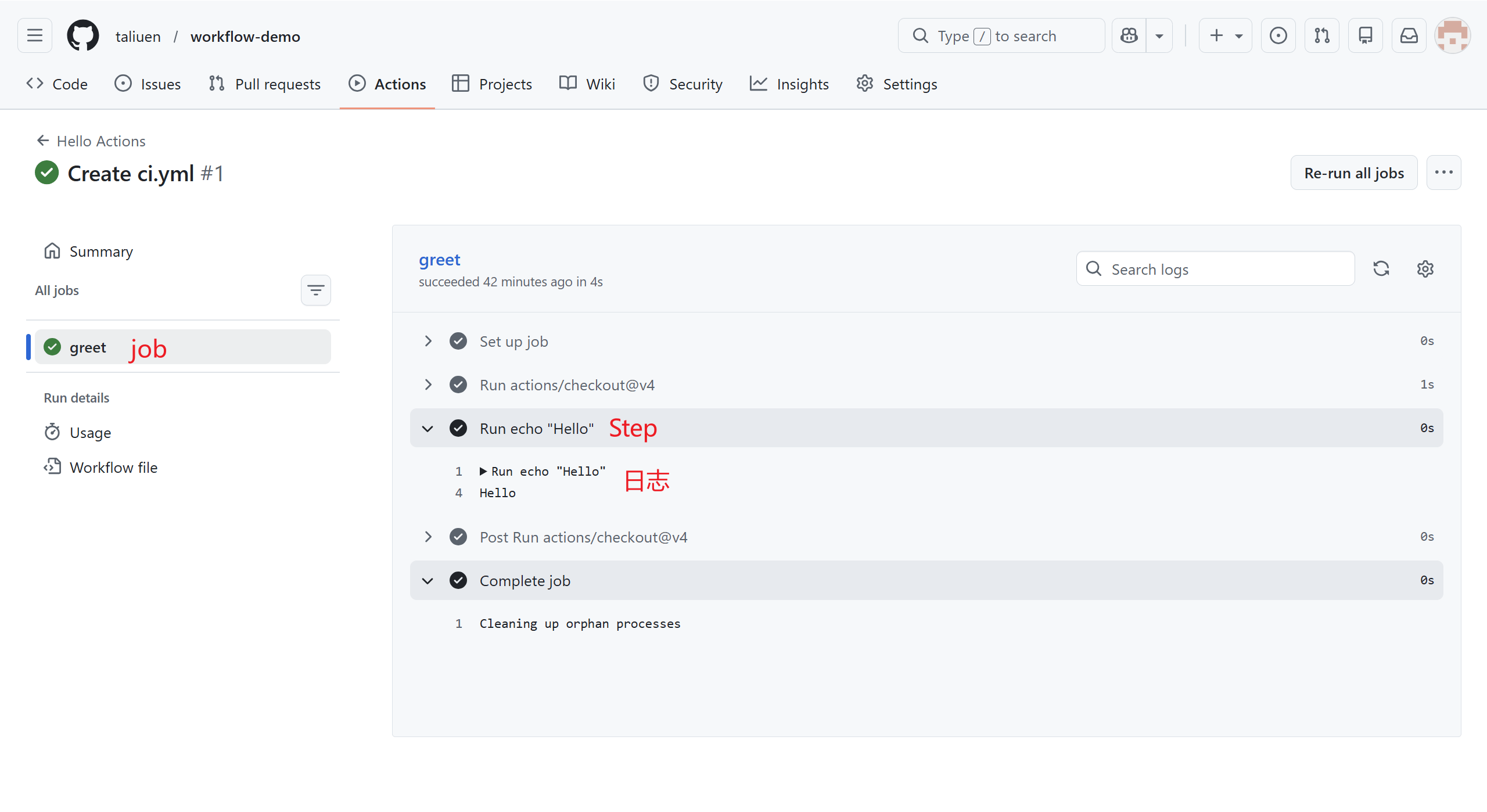The image size is (1487, 812).
Task: Expand the Run echo log line group
Action: click(483, 472)
